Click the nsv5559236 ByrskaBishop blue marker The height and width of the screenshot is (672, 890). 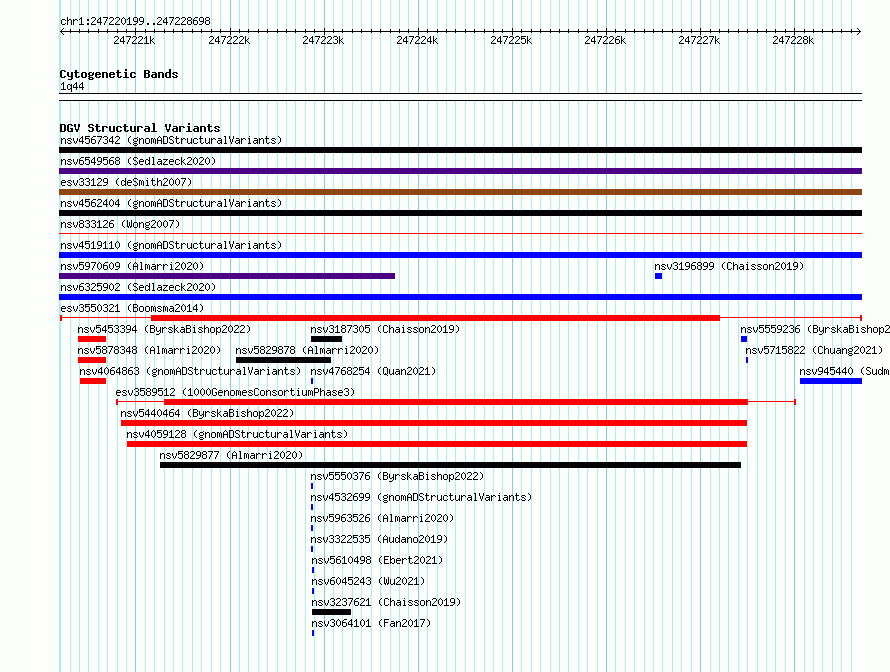pyautogui.click(x=744, y=339)
